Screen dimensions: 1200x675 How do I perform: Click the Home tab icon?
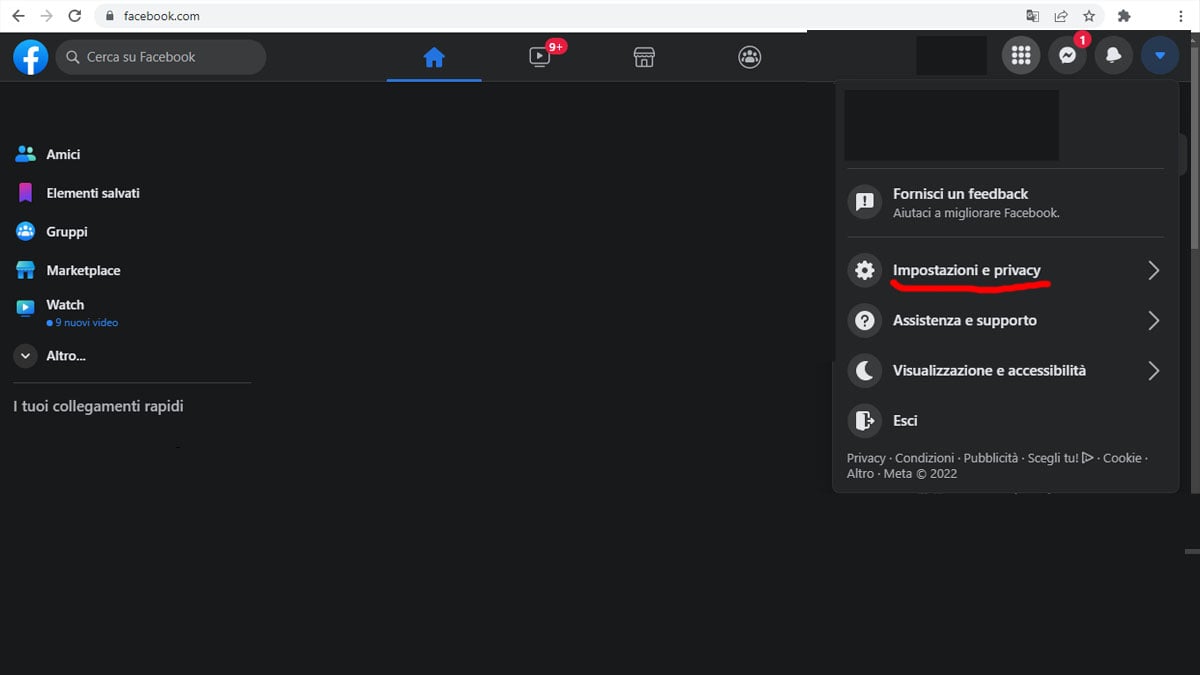click(434, 57)
